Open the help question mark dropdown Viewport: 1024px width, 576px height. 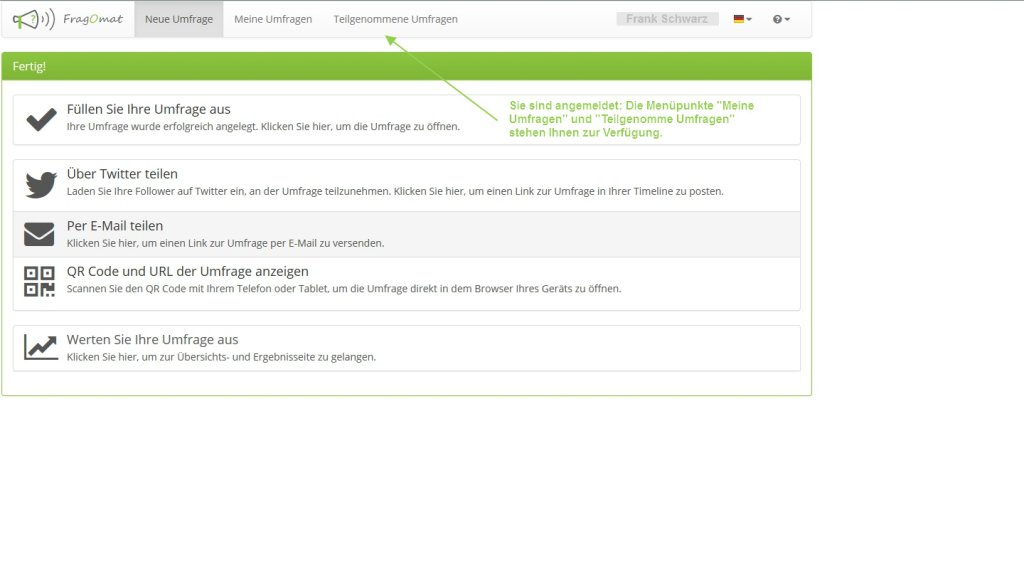[781, 19]
